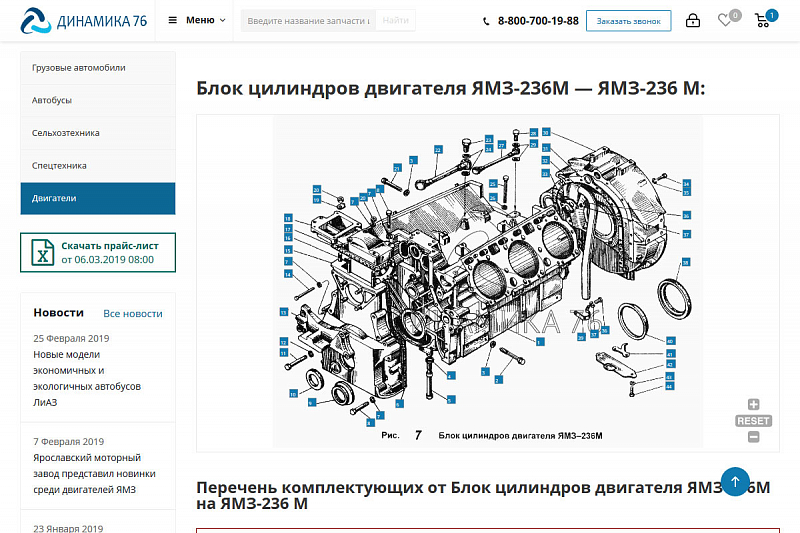The height and width of the screenshot is (533, 800).
Task: Select part marker 34 on the diagram
Action: (x=687, y=183)
